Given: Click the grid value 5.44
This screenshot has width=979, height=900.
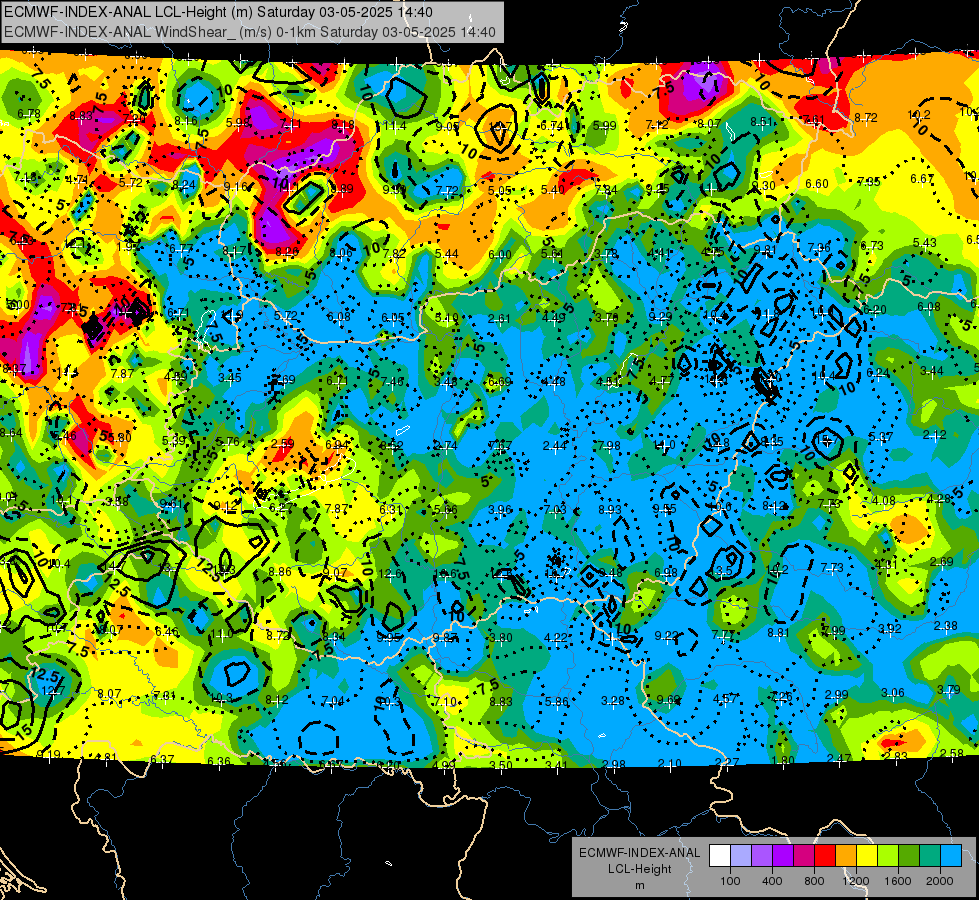Looking at the screenshot, I should click(446, 254).
